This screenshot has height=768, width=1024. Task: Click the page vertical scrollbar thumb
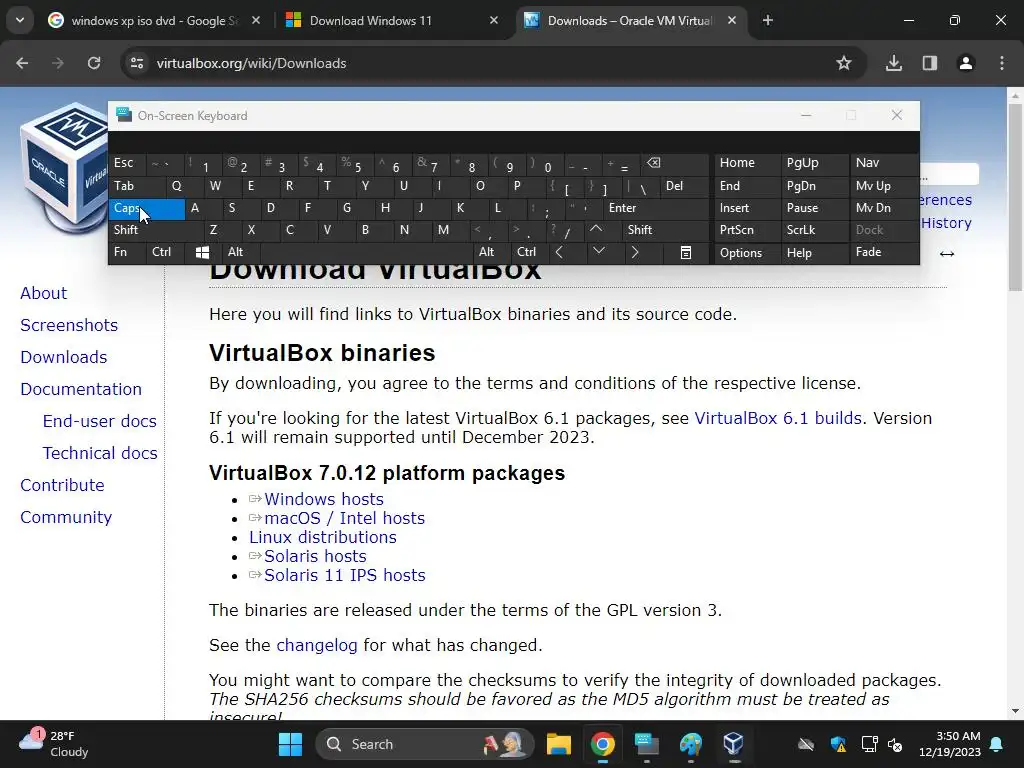point(1015,196)
